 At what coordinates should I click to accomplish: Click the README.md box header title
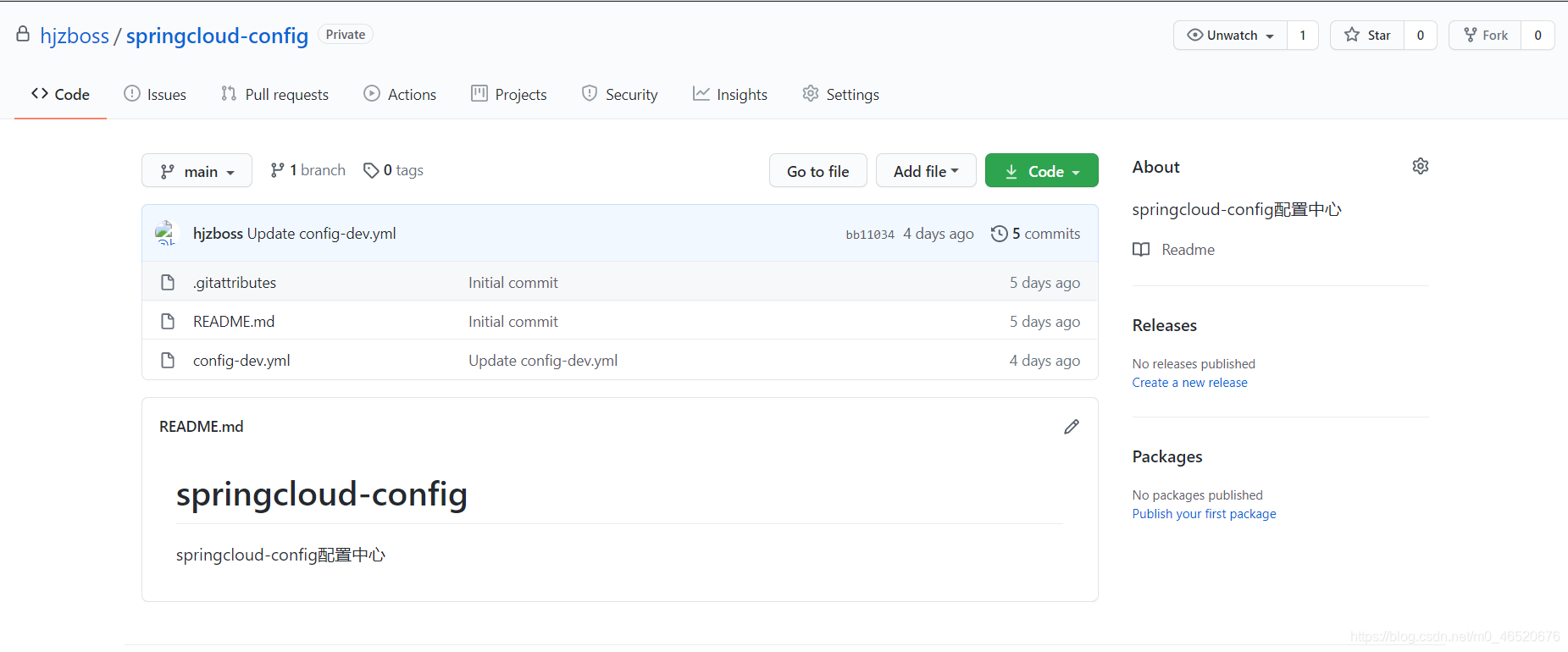[202, 427]
